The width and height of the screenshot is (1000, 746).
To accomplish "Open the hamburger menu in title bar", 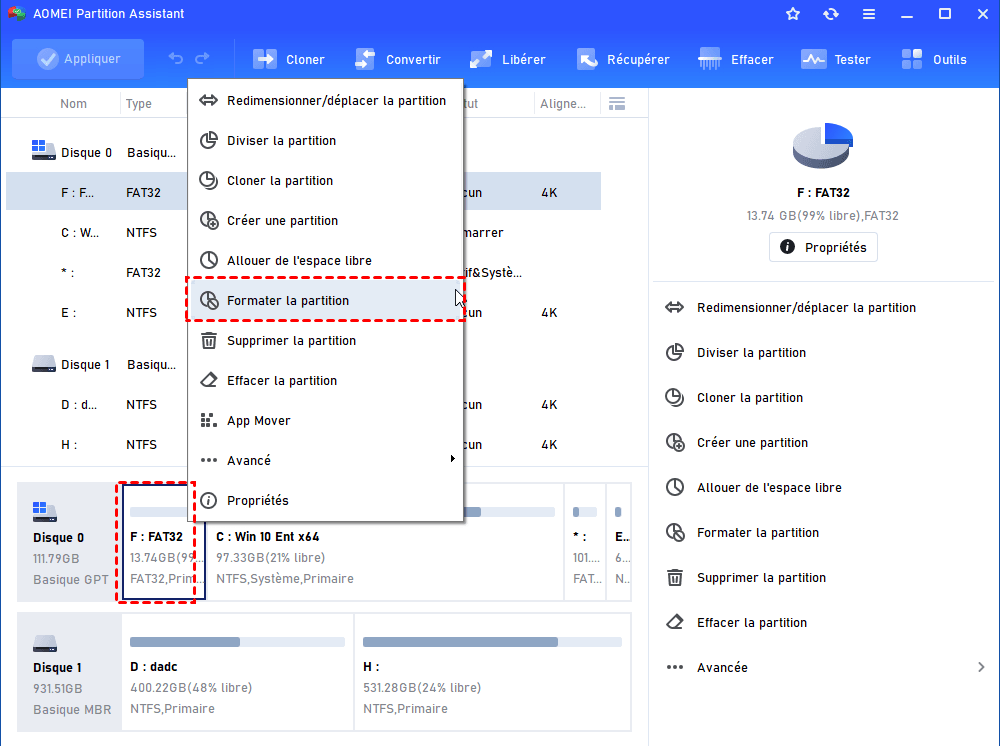I will point(869,14).
